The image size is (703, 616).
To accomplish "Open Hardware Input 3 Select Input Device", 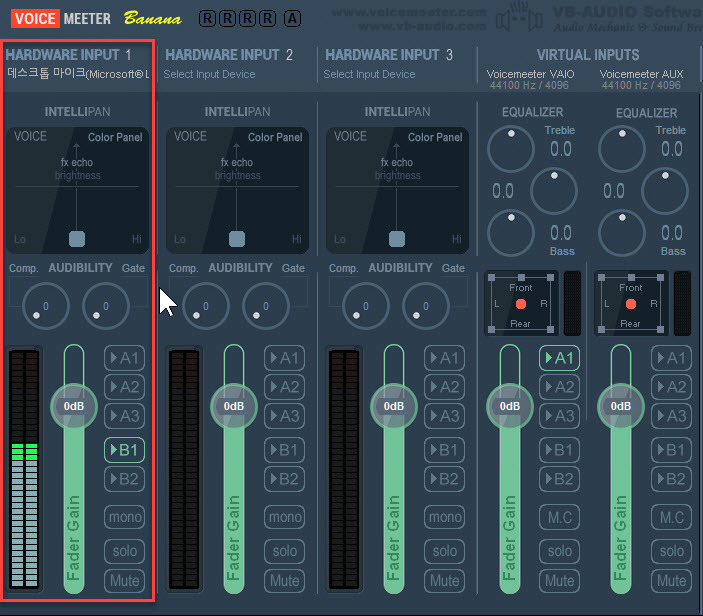I will (369, 74).
